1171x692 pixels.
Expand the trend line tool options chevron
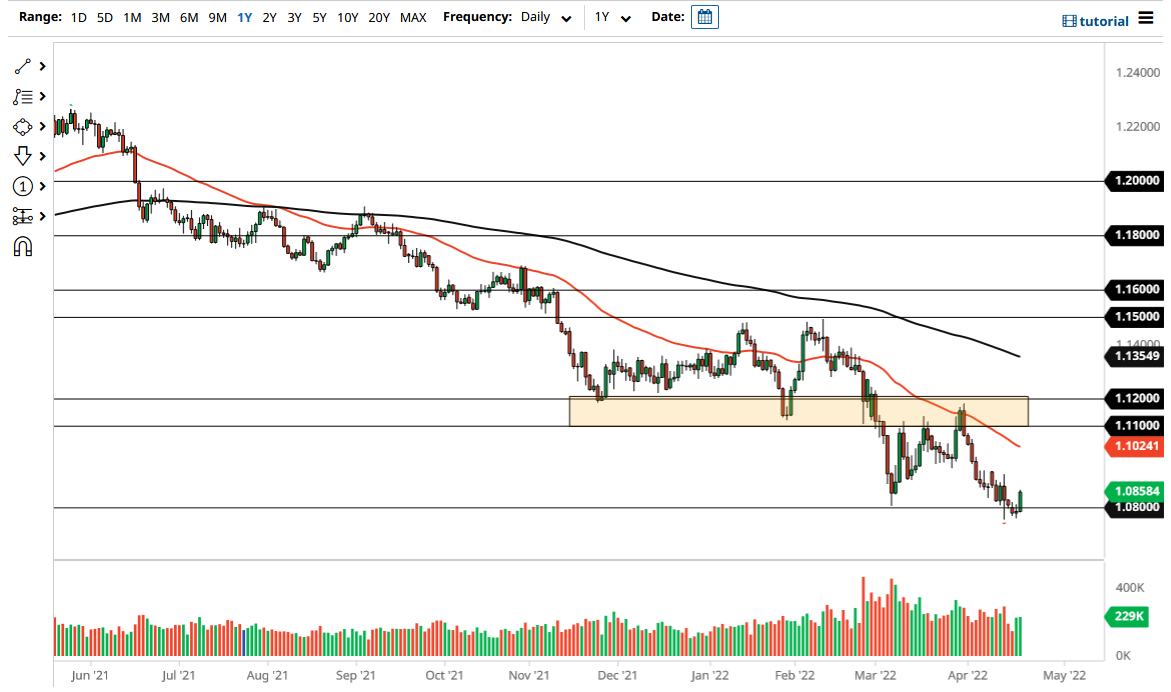click(41, 66)
